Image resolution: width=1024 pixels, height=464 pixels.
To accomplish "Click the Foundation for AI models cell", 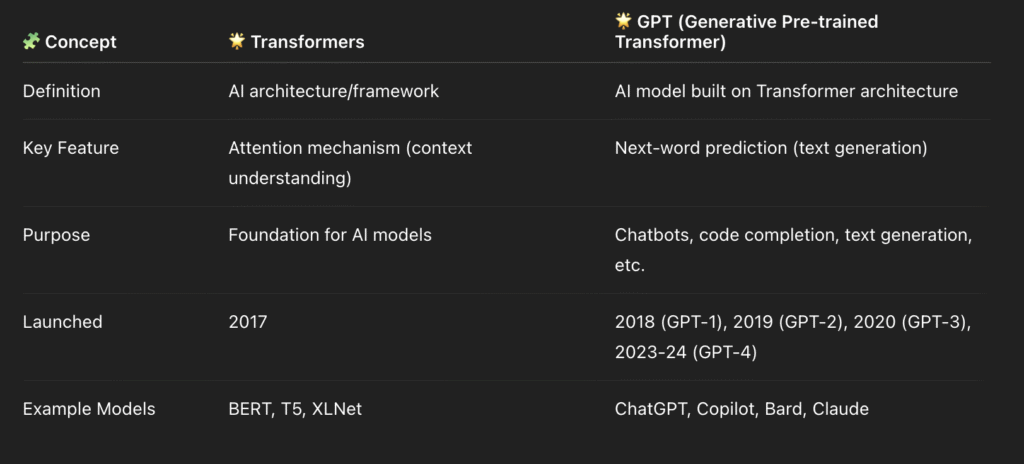I will pyautogui.click(x=330, y=235).
